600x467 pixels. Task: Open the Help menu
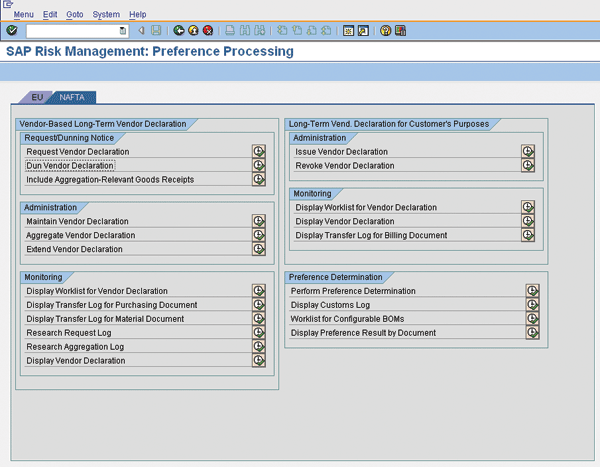click(137, 15)
